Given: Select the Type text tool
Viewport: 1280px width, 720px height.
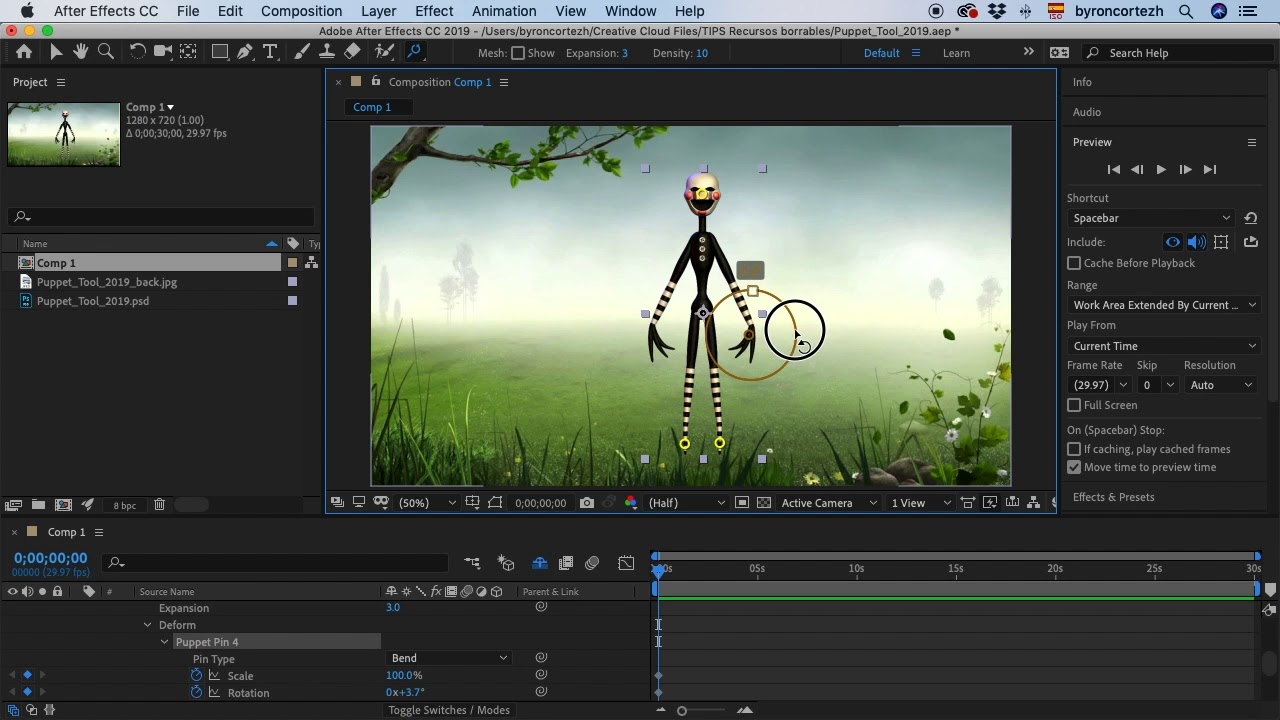Looking at the screenshot, I should (270, 52).
